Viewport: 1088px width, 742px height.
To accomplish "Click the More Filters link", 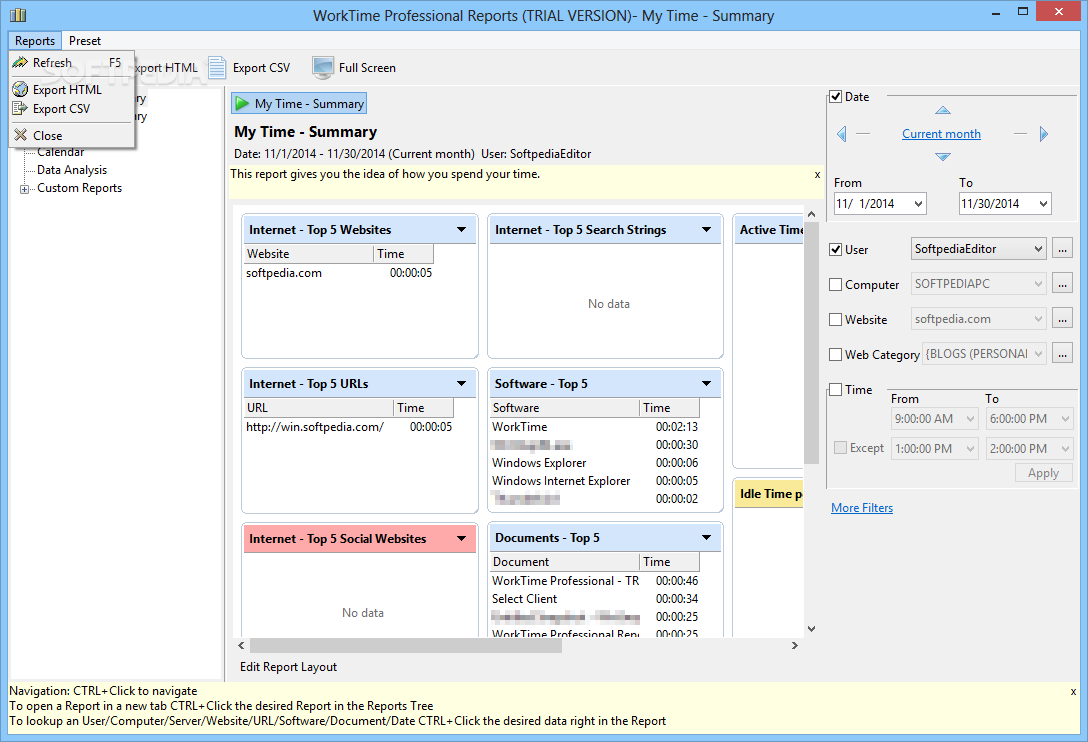I will [862, 507].
